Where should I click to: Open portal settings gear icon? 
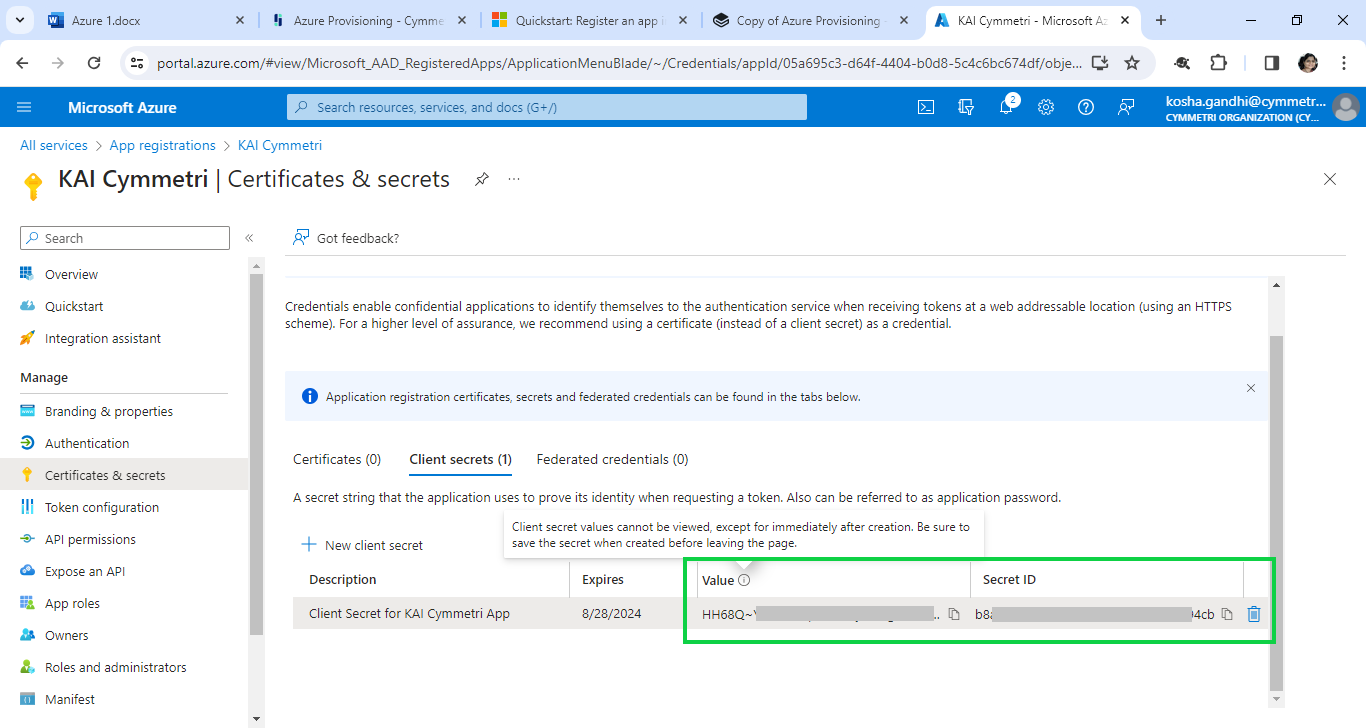pyautogui.click(x=1046, y=107)
